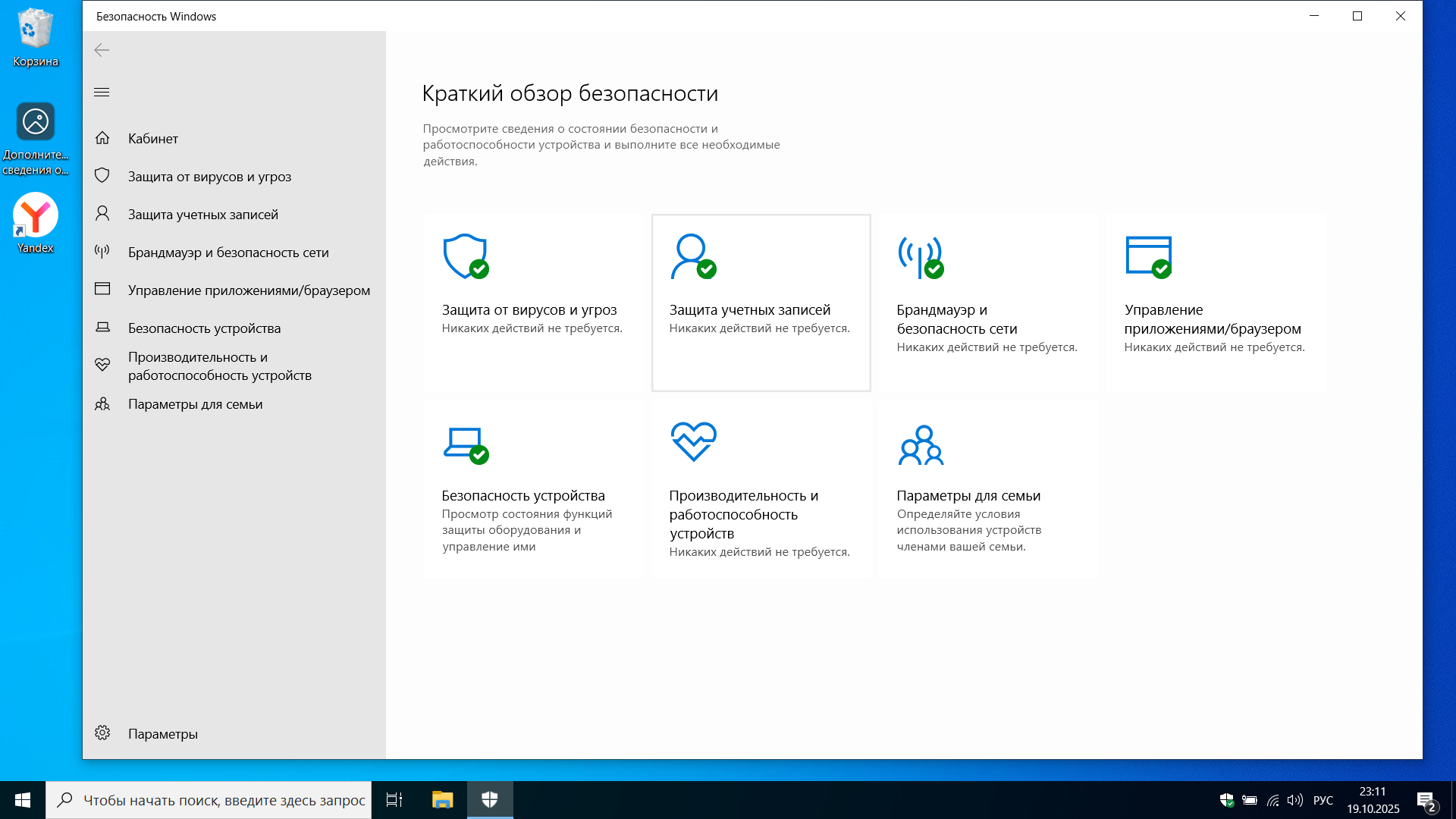The width and height of the screenshot is (1456, 819).
Task: Click the firewall antenna tile icon
Action: 920,256
